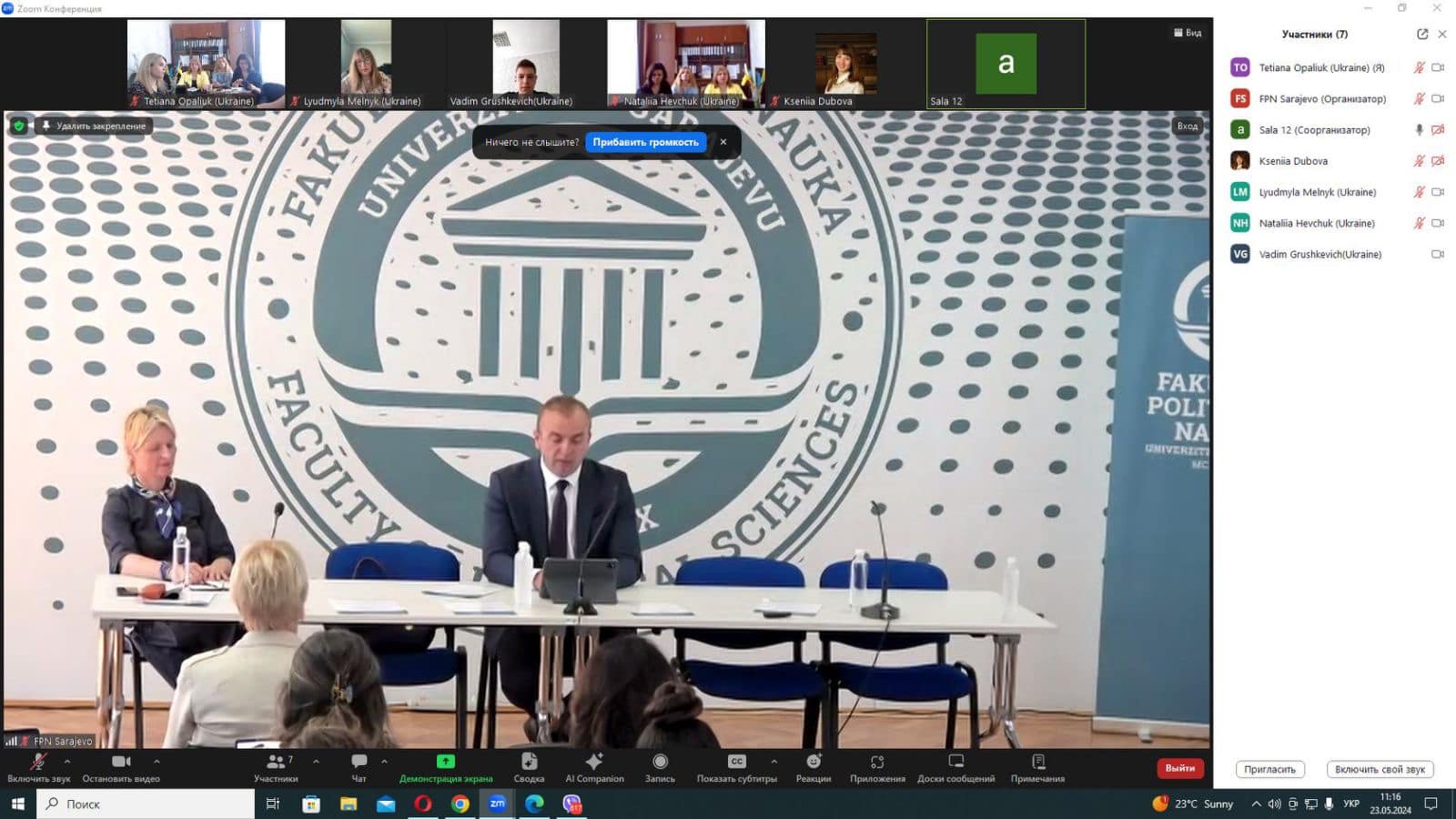1456x819 pixels.
Task: Click Включить свой звук button
Action: tap(1380, 769)
